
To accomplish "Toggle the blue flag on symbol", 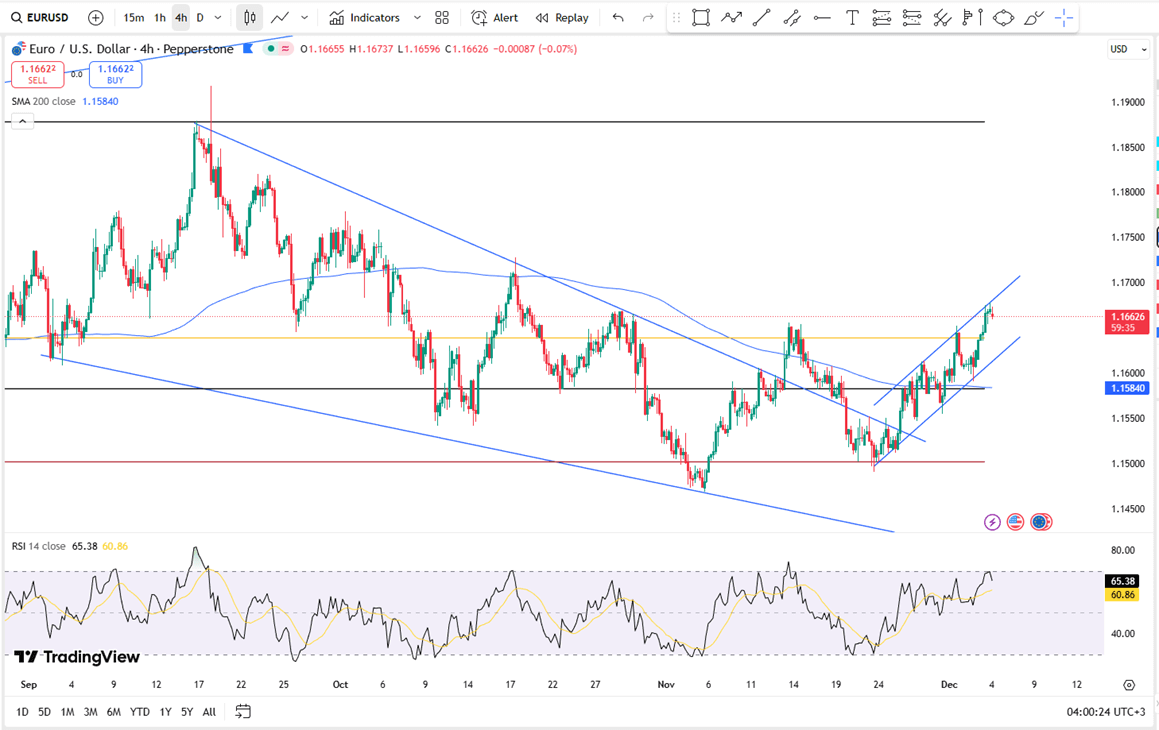I will (248, 49).
